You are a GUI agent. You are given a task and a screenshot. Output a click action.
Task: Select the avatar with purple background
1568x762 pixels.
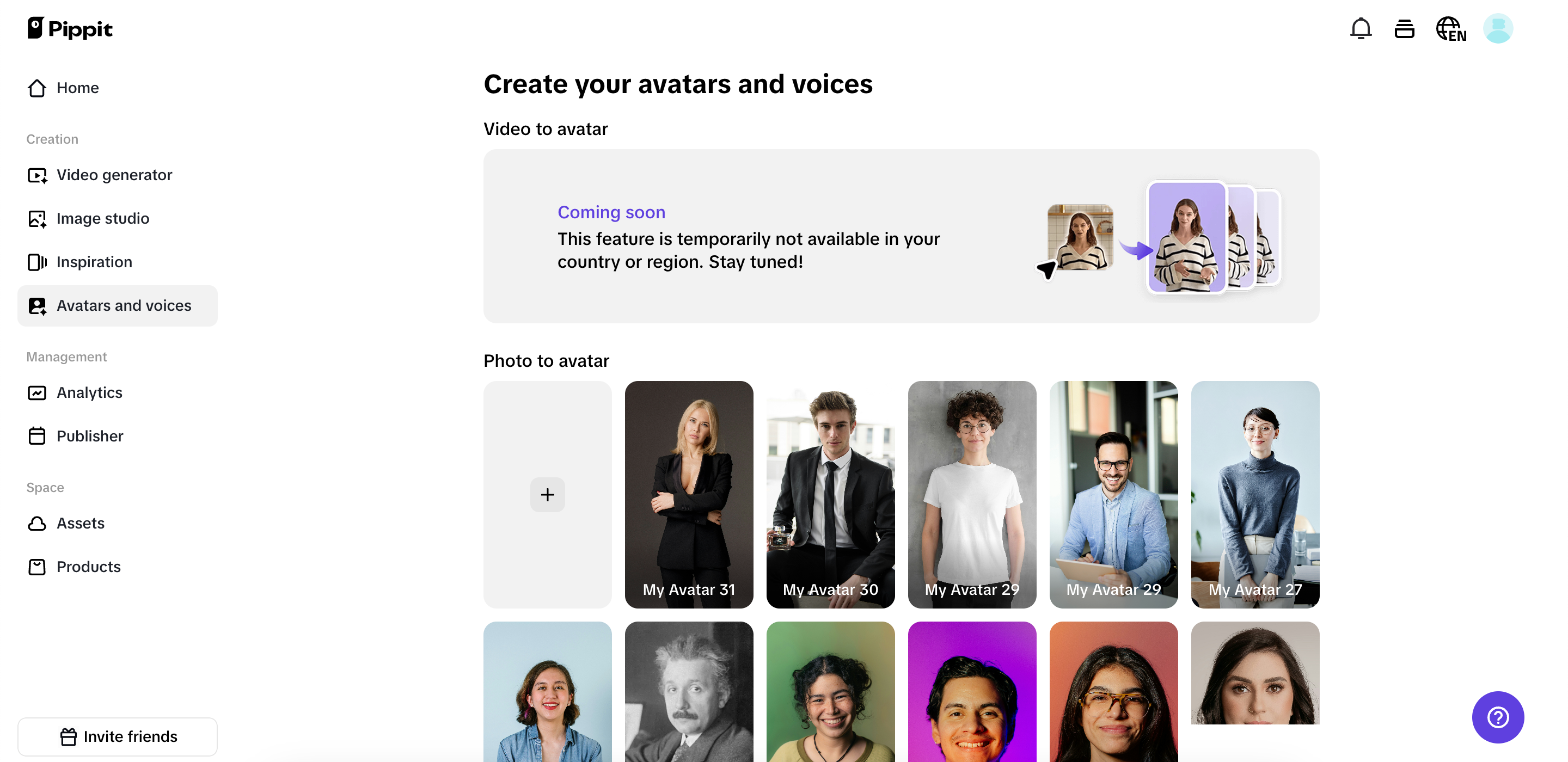tap(972, 691)
